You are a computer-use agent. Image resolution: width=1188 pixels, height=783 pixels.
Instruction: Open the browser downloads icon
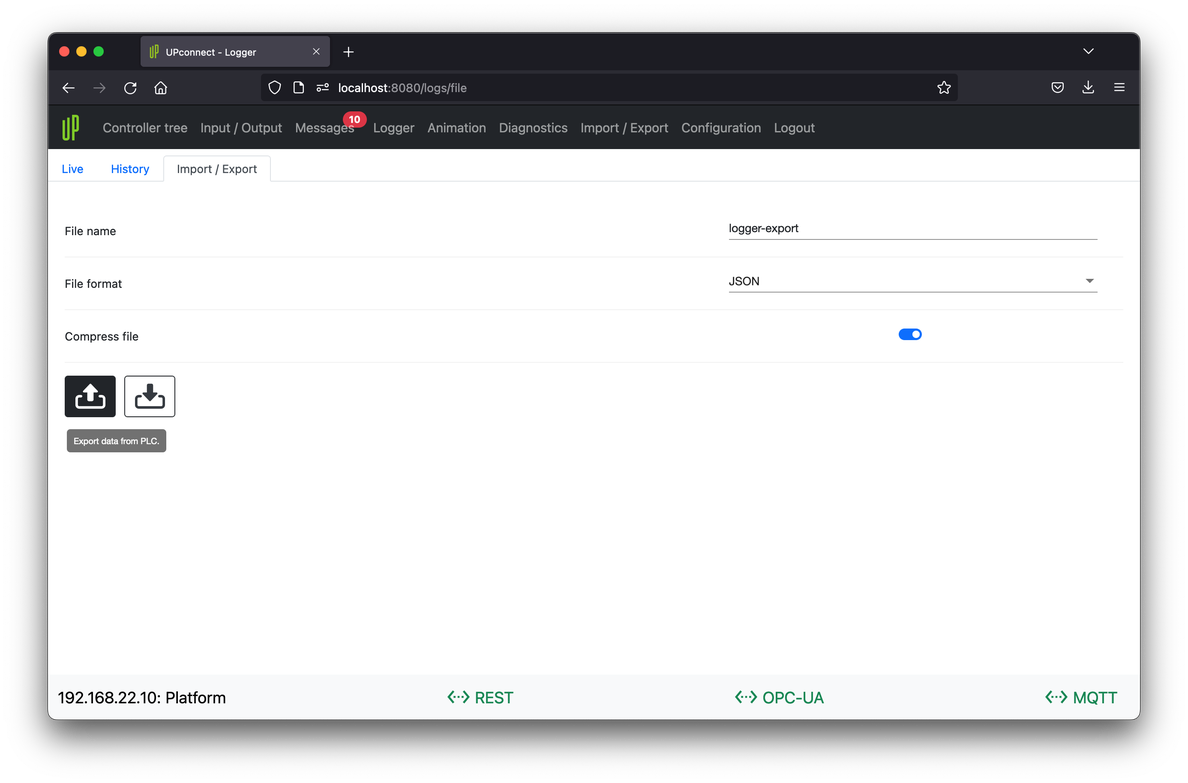(1088, 88)
